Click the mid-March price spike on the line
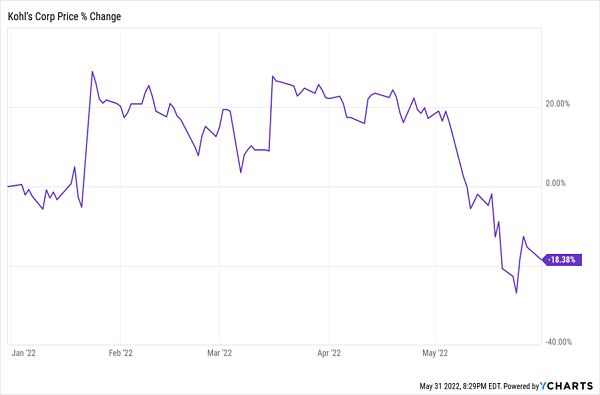This screenshot has height=395, width=600. (x=273, y=77)
